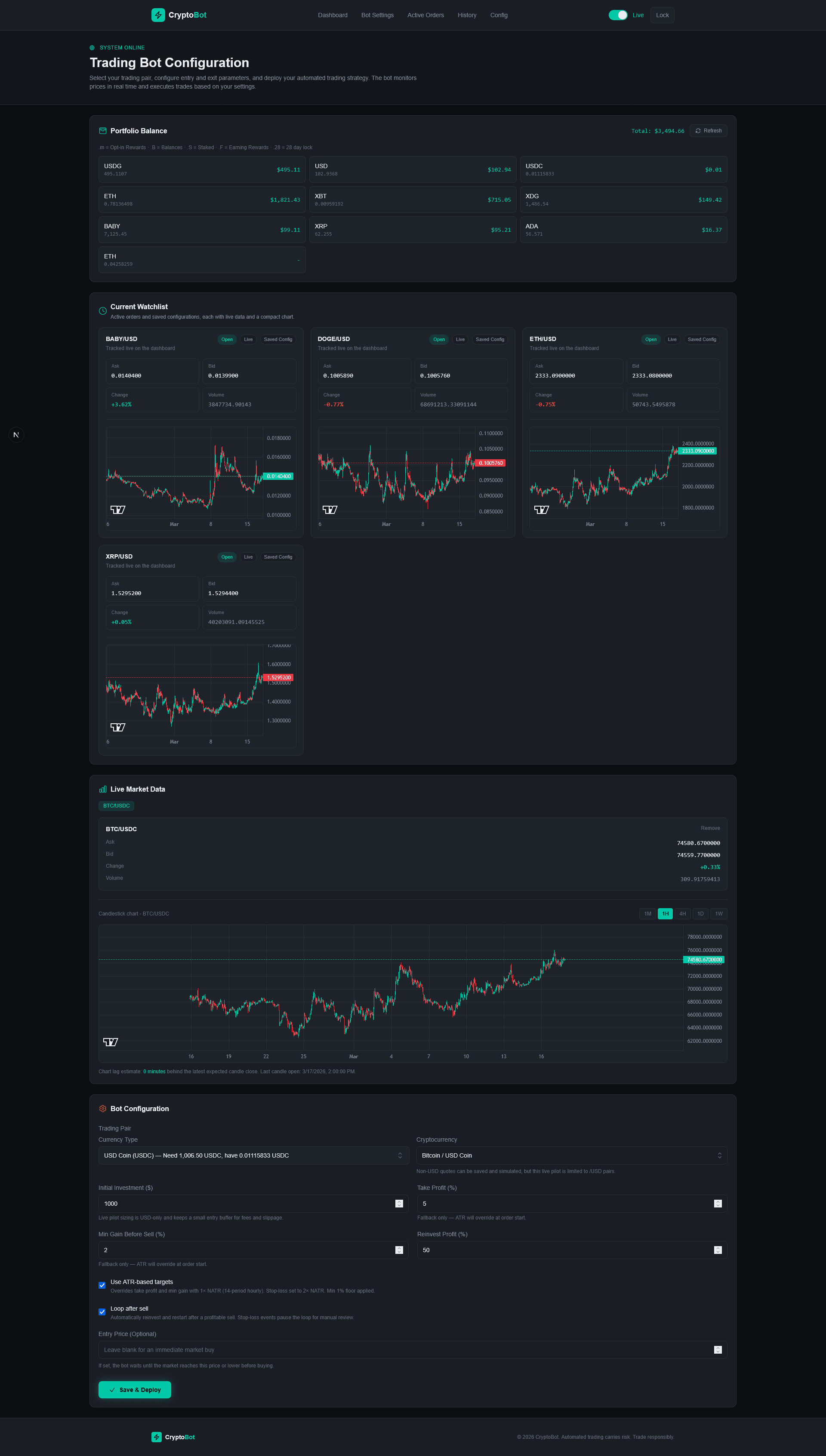
Task: Remove BTC/USDC from Live Market Data
Action: pyautogui.click(x=710, y=828)
